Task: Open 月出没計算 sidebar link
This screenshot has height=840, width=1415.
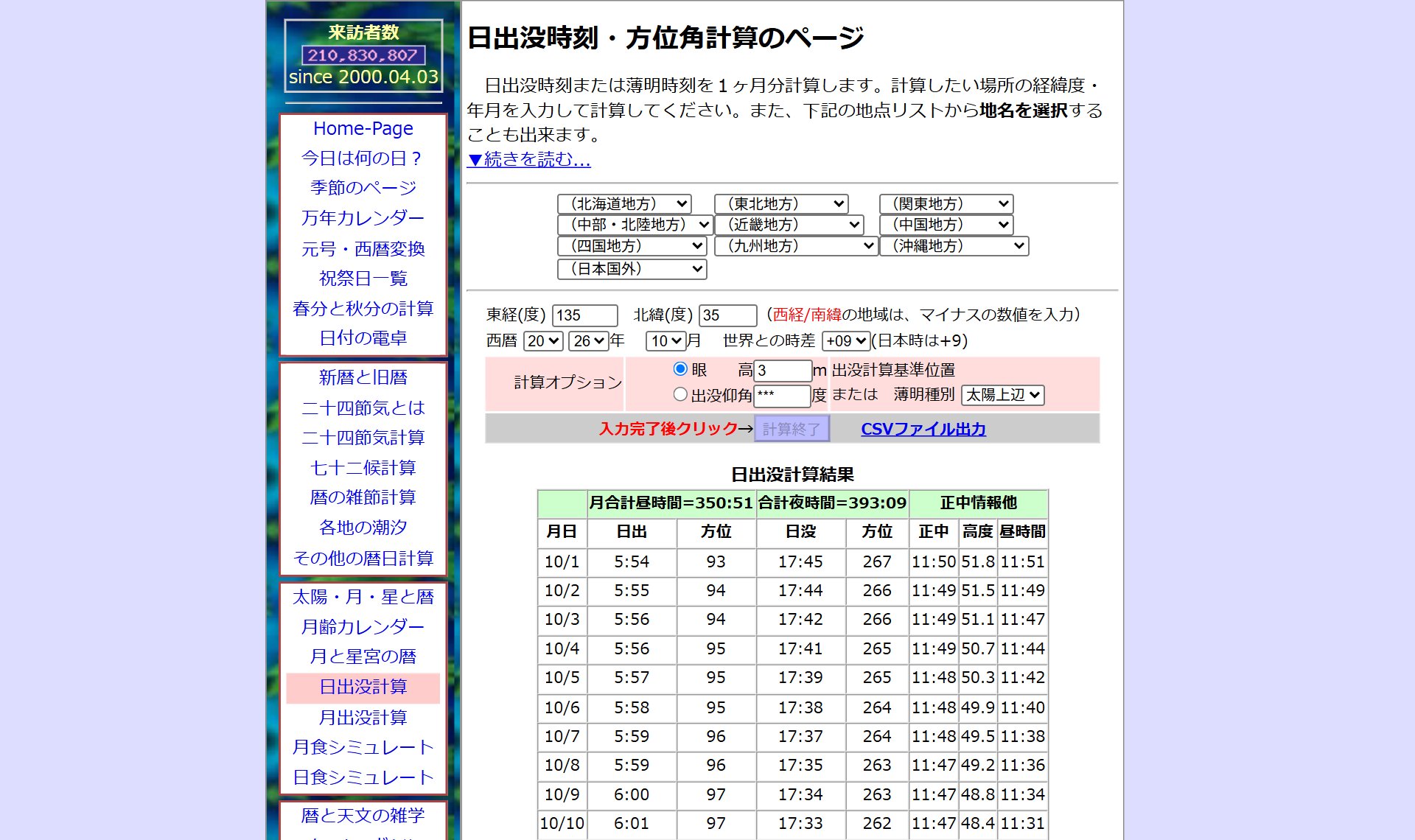Action: pyautogui.click(x=363, y=717)
